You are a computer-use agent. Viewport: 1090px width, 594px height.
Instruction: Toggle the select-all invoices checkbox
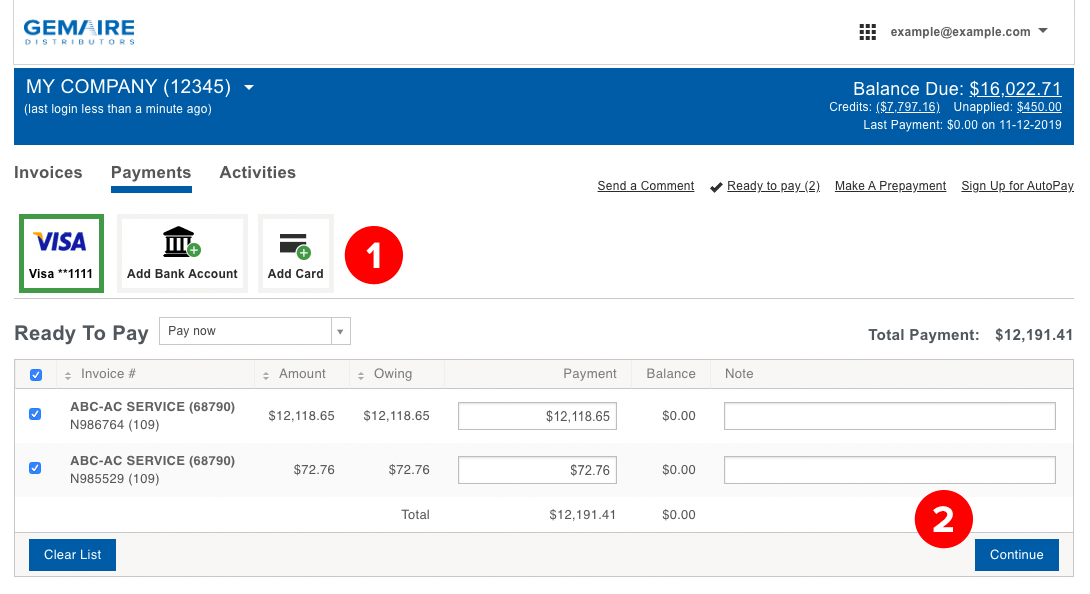click(x=36, y=375)
